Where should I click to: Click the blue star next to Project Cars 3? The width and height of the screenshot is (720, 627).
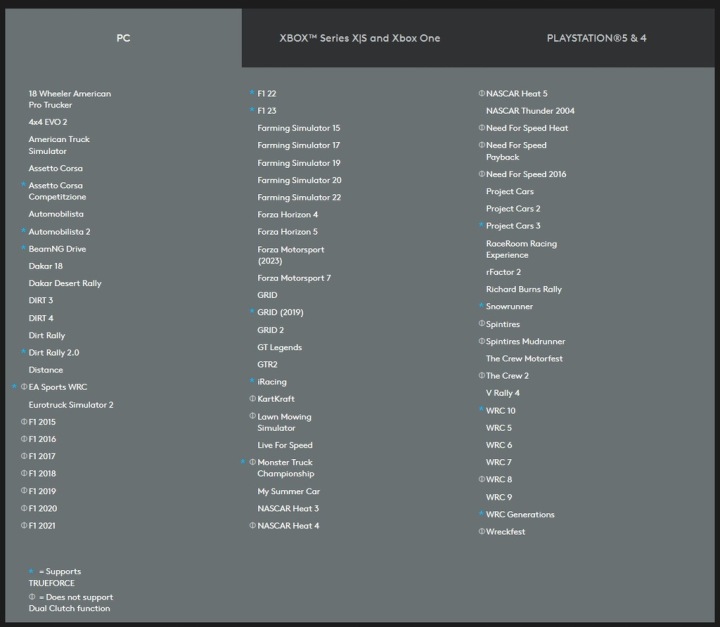[481, 225]
